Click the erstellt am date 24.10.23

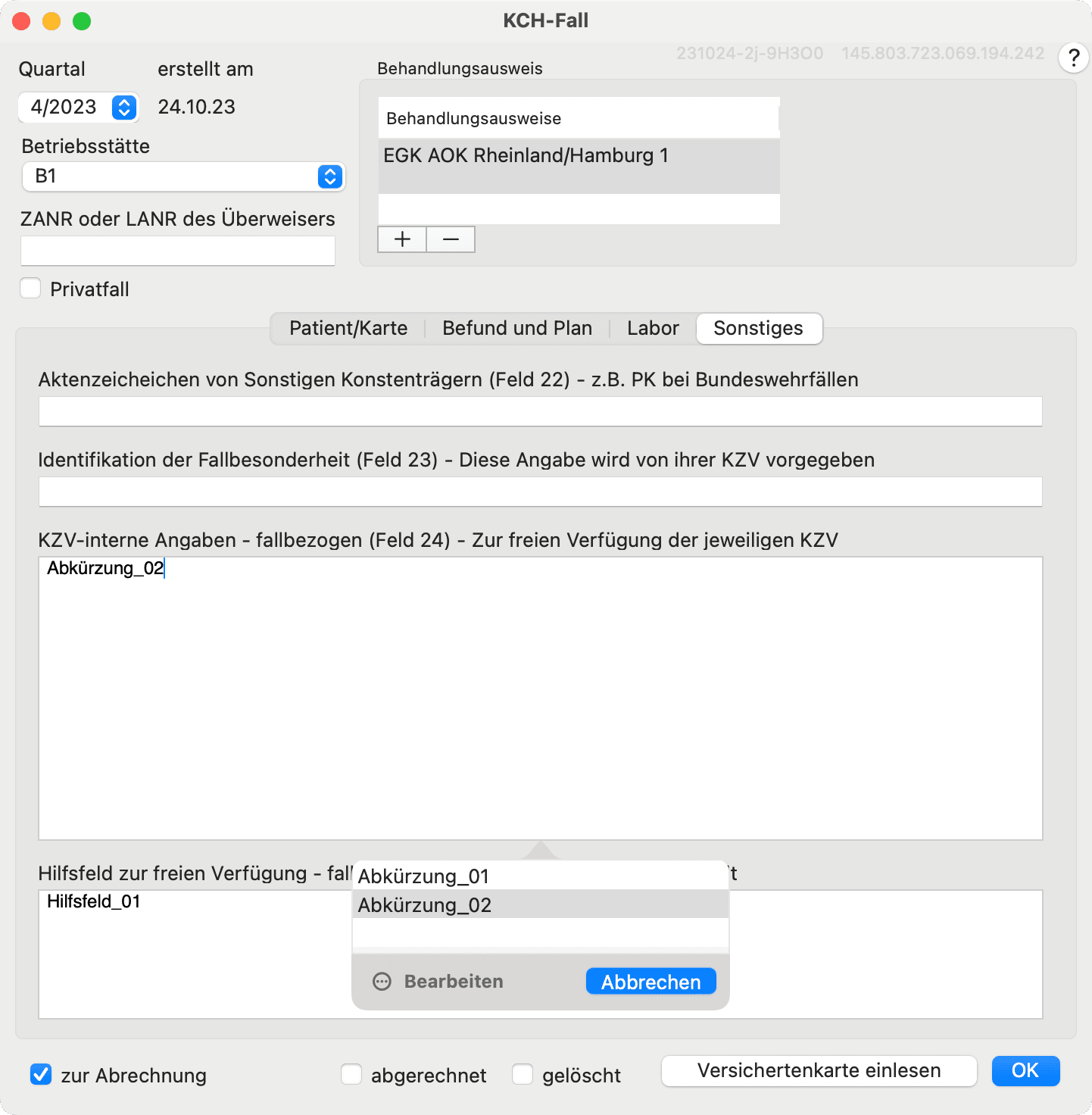[x=197, y=107]
